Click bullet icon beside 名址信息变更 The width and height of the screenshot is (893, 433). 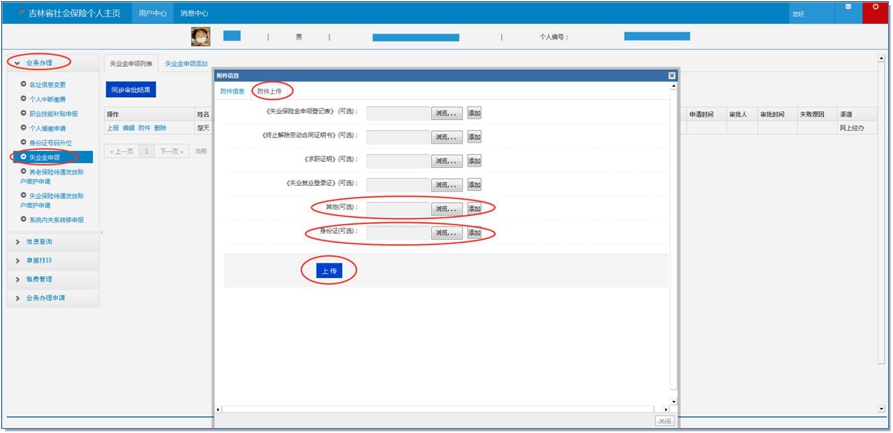click(x=23, y=84)
